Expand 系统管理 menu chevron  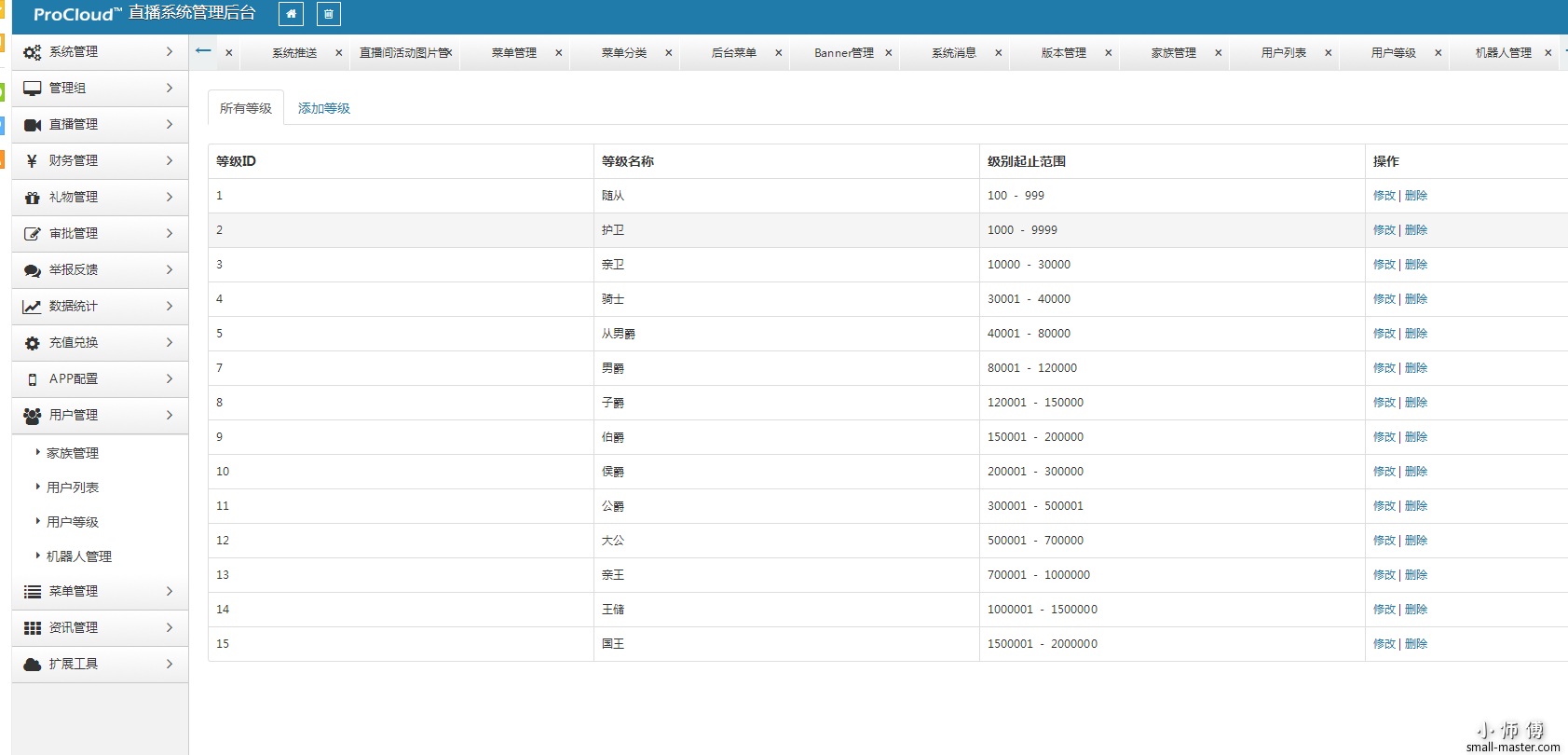pyautogui.click(x=170, y=51)
